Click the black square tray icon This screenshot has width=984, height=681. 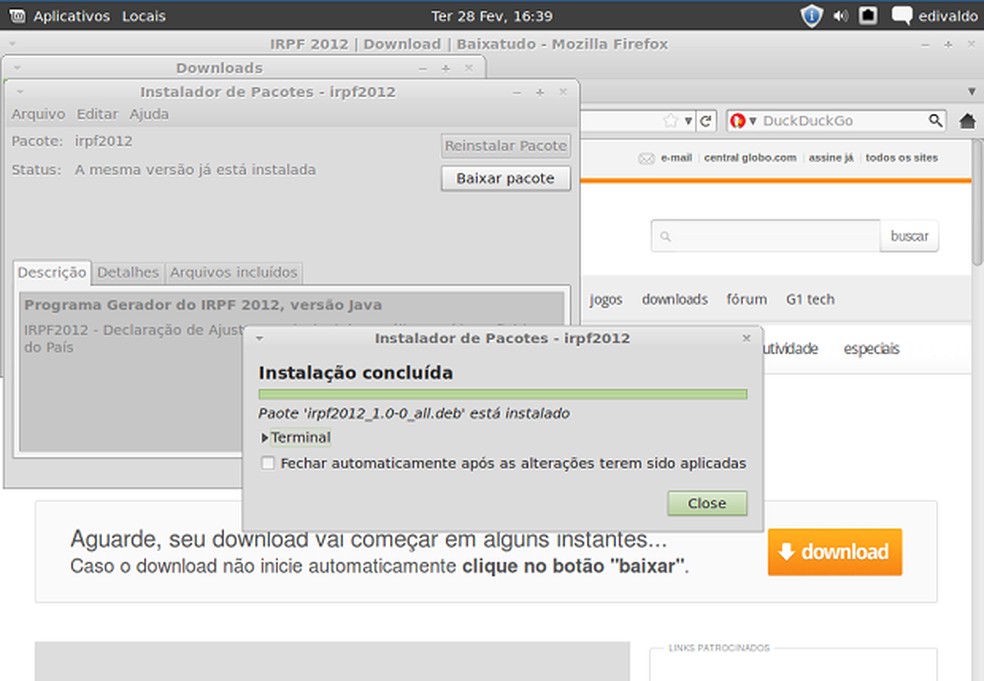coord(868,15)
